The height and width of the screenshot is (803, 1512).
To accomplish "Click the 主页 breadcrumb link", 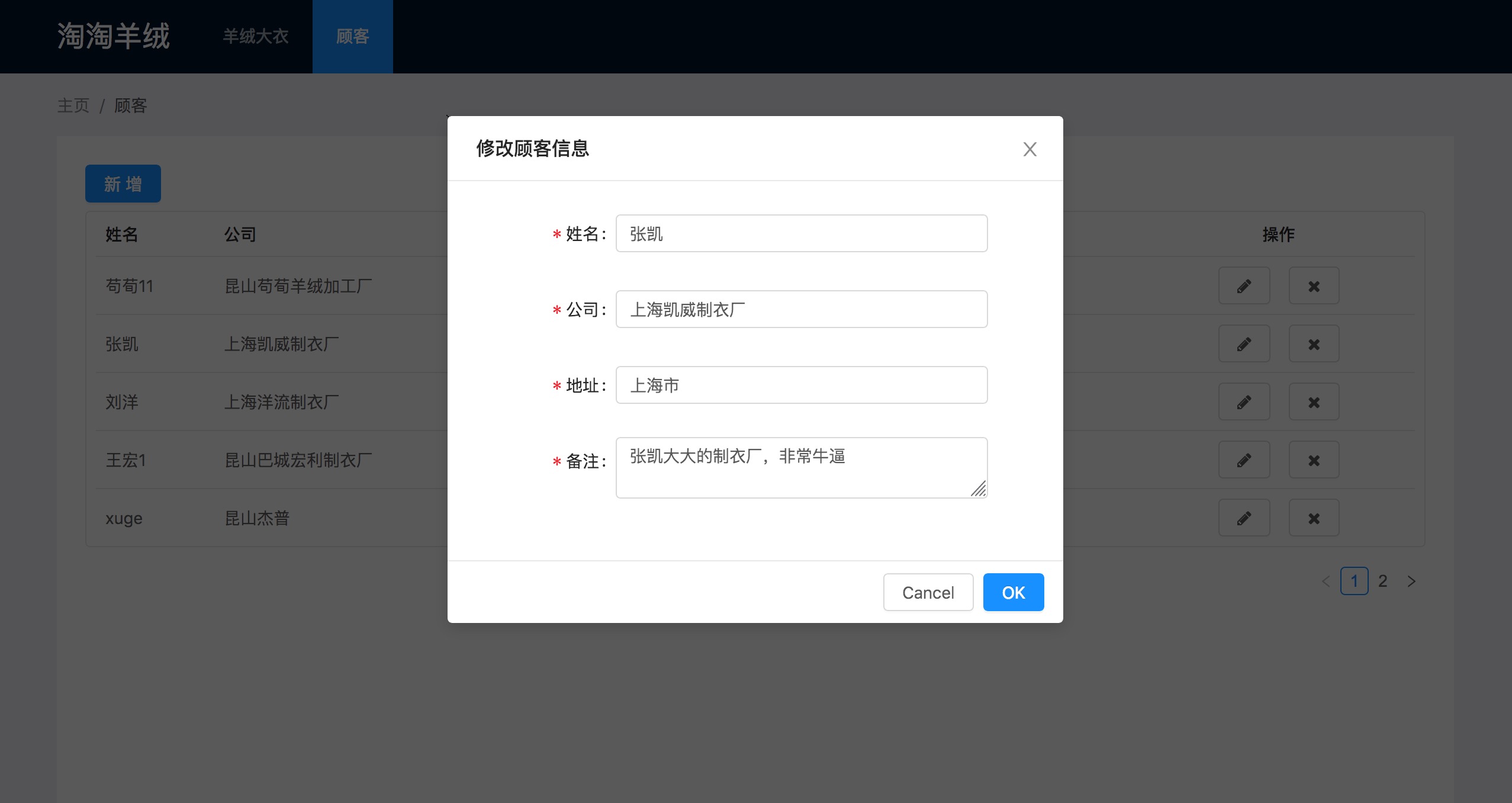I will pyautogui.click(x=73, y=105).
